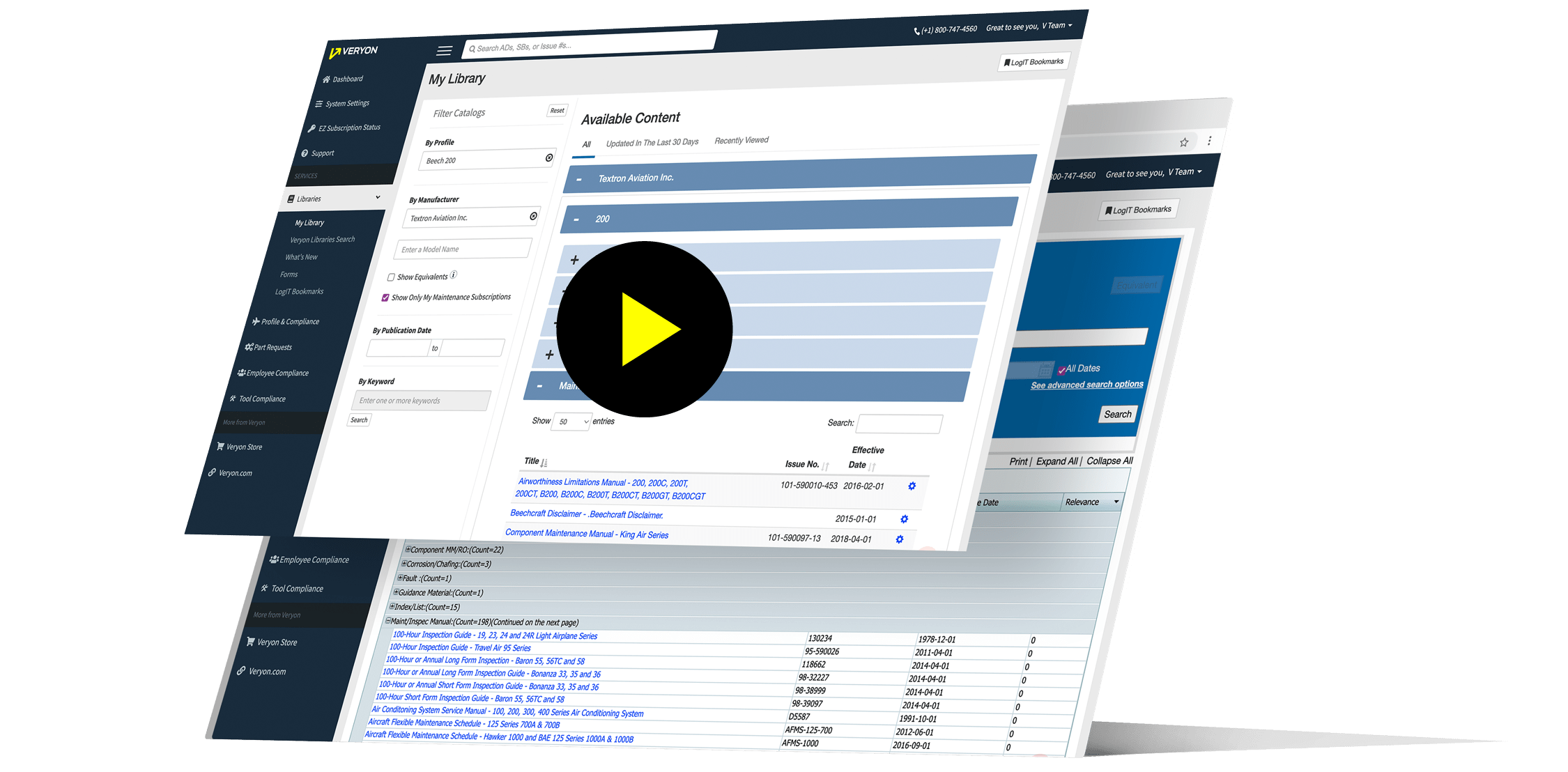Image resolution: width=1568 pixels, height=772 pixels.
Task: Open gear options for Component Maintenance Manual
Action: 899,539
